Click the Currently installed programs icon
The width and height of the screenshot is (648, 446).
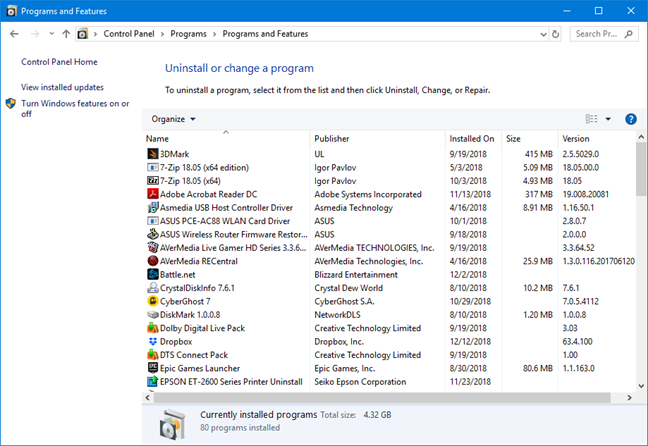172,425
